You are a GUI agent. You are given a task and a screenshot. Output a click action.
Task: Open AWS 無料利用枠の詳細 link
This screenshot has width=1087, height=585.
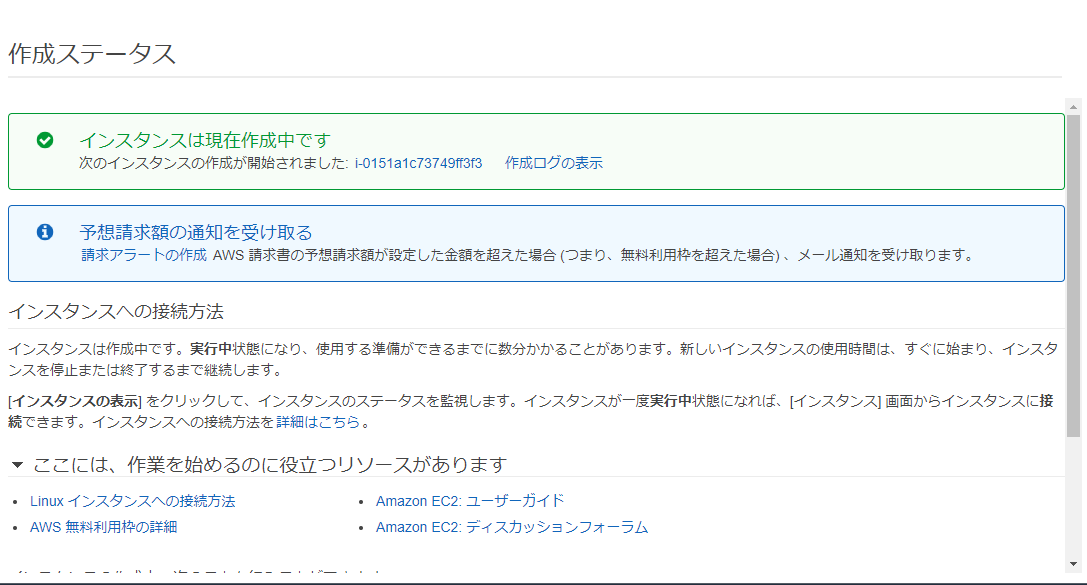point(103,527)
